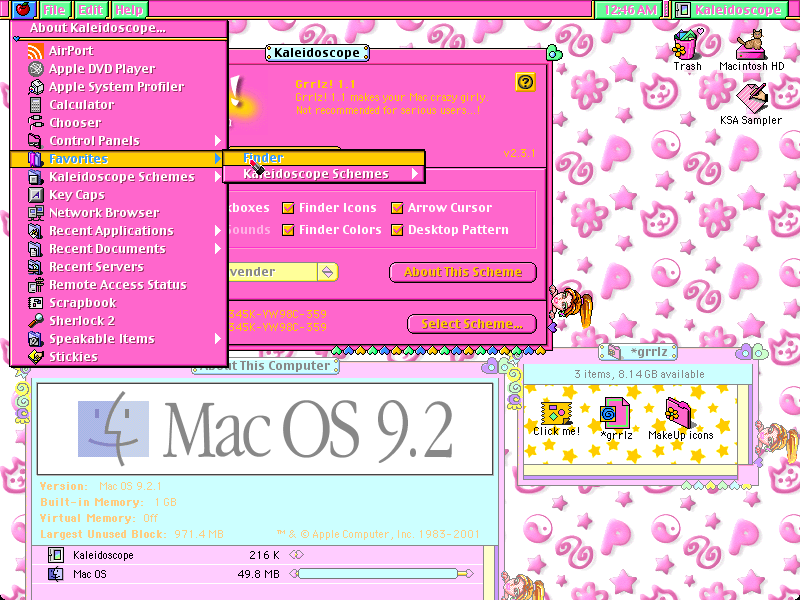This screenshot has height=600, width=800.
Task: Click the Kaleidoscope application menu icon
Action: point(684,10)
